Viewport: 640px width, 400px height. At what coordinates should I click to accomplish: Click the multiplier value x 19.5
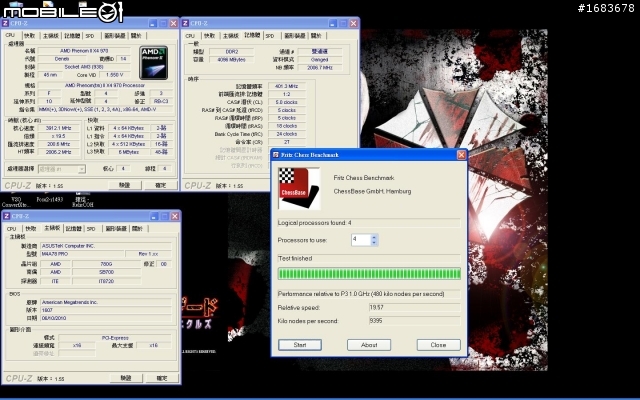click(58, 136)
